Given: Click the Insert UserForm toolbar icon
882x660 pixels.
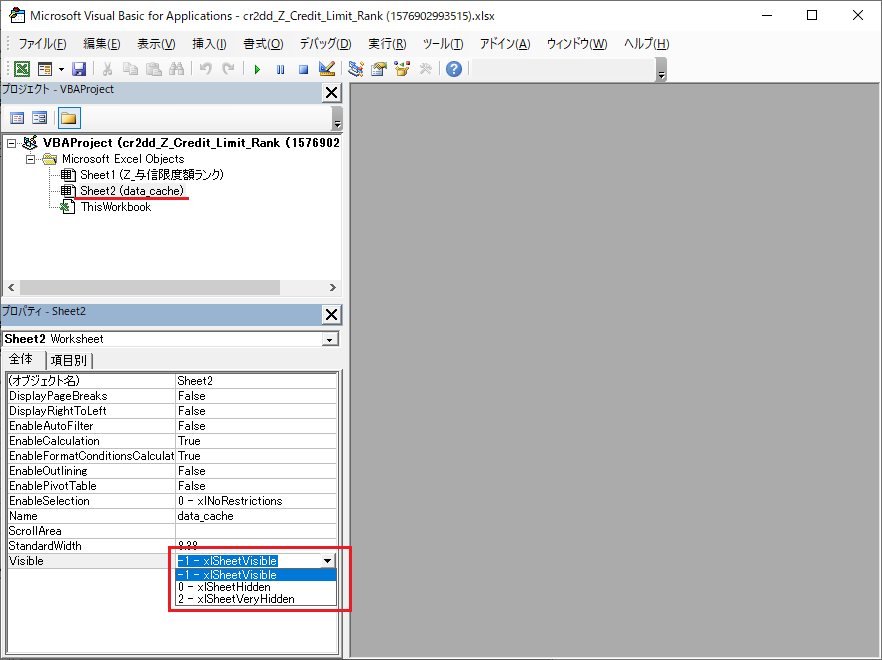Looking at the screenshot, I should [x=45, y=69].
